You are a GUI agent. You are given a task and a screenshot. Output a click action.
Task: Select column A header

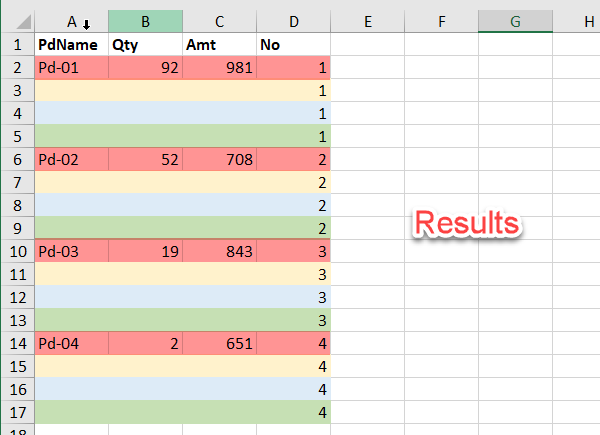pos(70,21)
